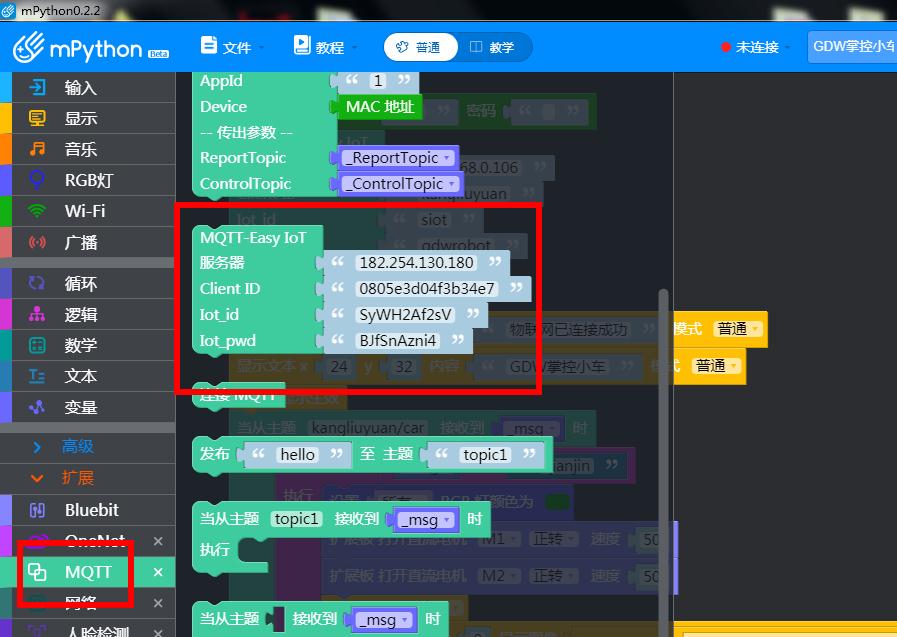Switch to 普通 mode
This screenshot has height=637, width=897.
click(x=420, y=47)
